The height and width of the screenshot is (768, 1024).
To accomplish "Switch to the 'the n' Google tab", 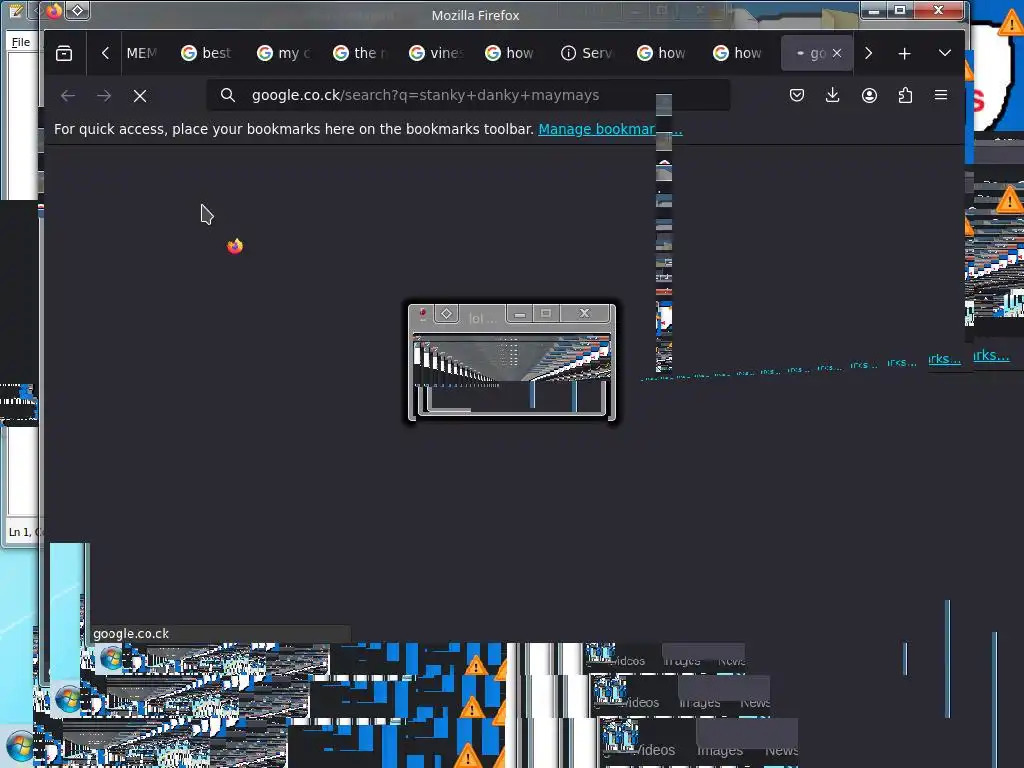I will (359, 53).
